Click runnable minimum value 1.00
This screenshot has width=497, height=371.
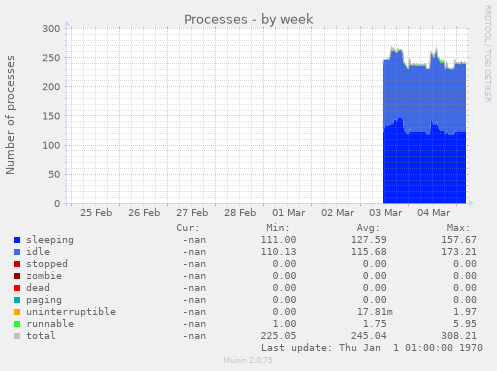pos(284,324)
